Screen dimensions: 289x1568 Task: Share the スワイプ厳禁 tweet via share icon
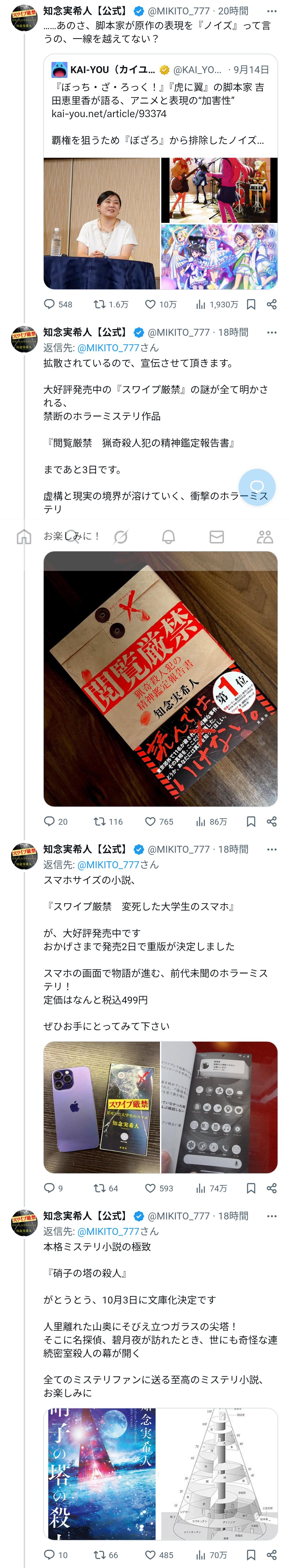(272, 1188)
